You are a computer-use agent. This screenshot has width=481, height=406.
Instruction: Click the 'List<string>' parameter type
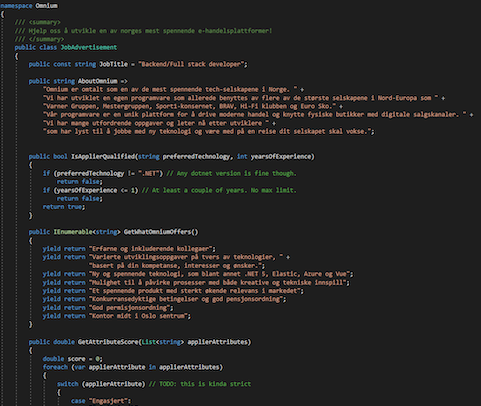pyautogui.click(x=163, y=342)
